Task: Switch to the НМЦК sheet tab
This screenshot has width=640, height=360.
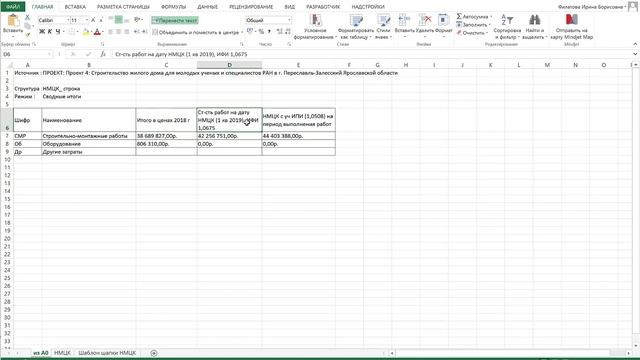Action: pyautogui.click(x=62, y=353)
